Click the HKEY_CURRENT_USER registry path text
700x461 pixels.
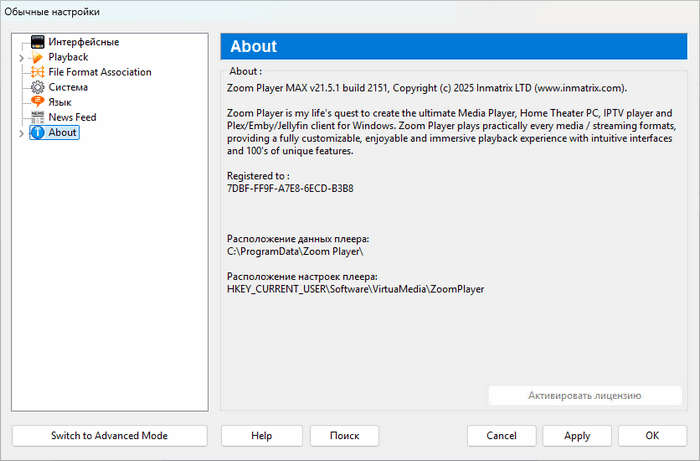click(x=355, y=288)
